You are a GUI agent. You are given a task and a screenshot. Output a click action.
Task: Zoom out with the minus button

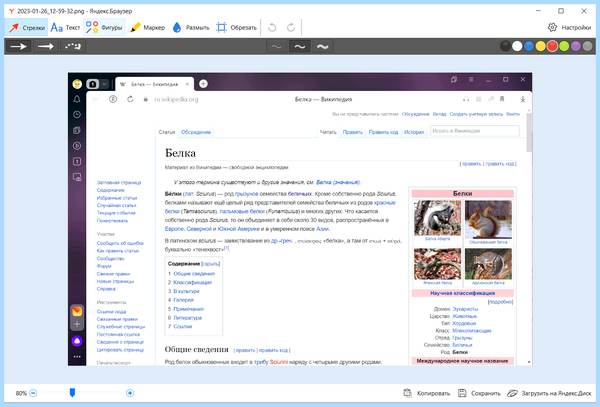coord(33,393)
